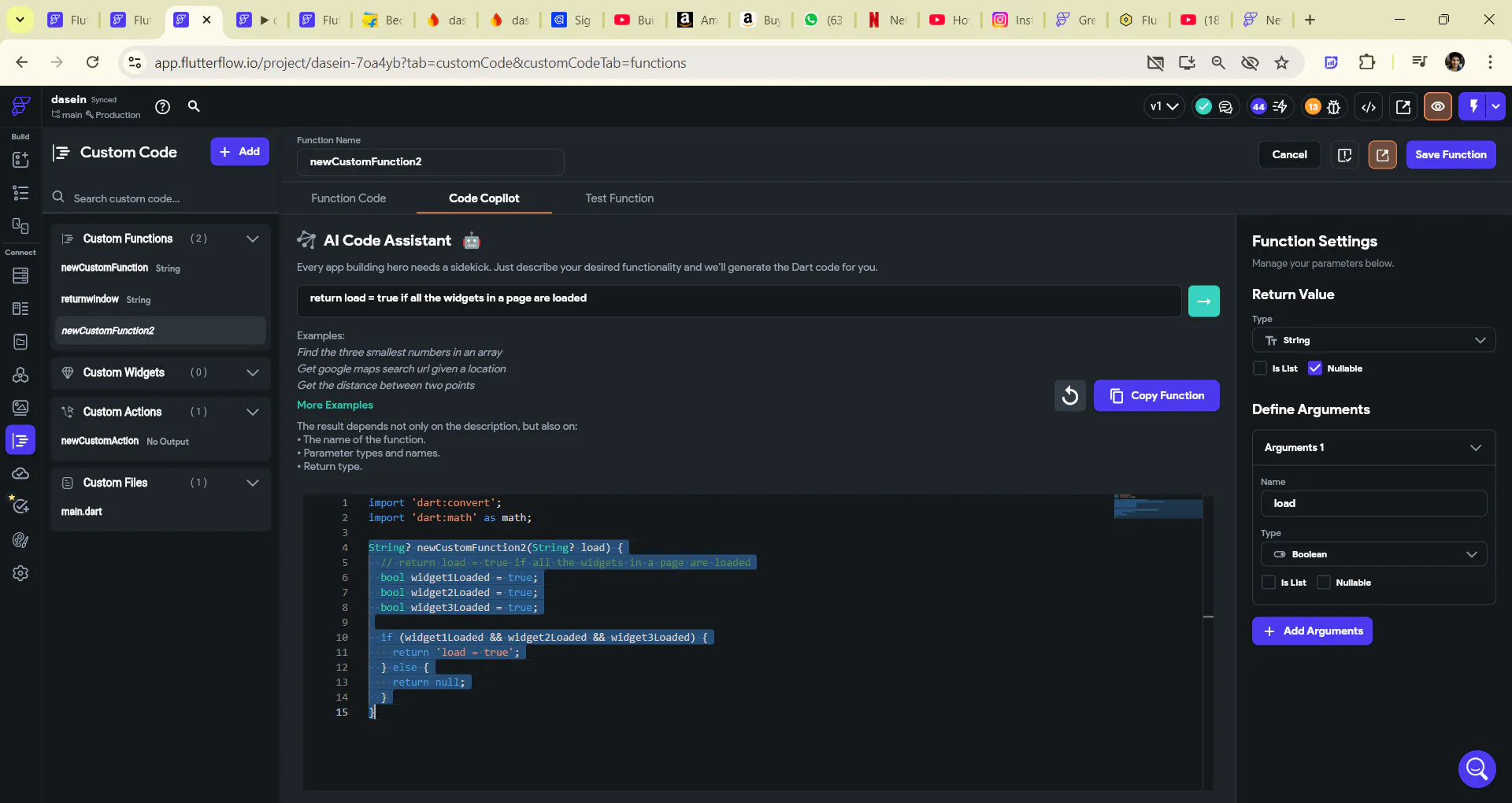Click the Run lightning bolt icon
This screenshot has height=803, width=1512.
tap(1473, 107)
